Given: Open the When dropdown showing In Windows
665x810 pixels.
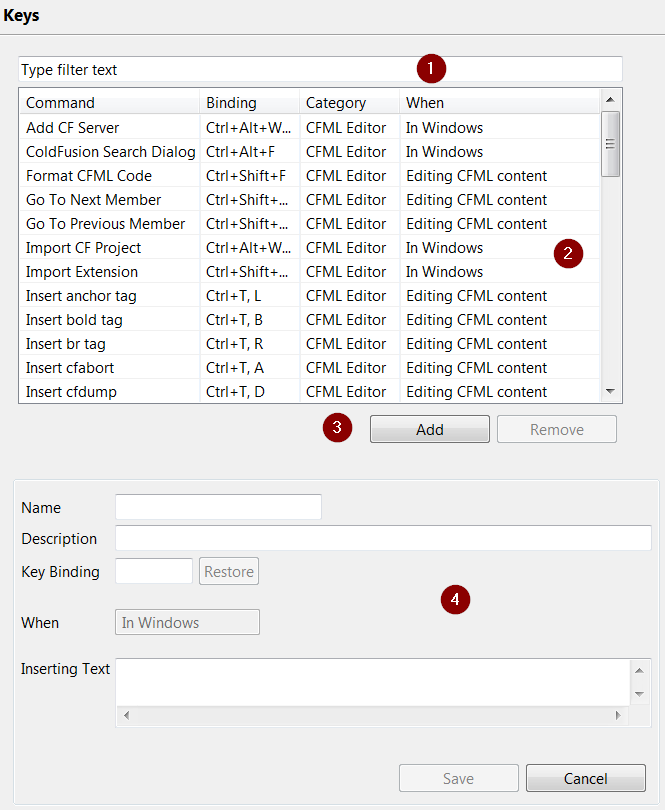Looking at the screenshot, I should click(187, 622).
